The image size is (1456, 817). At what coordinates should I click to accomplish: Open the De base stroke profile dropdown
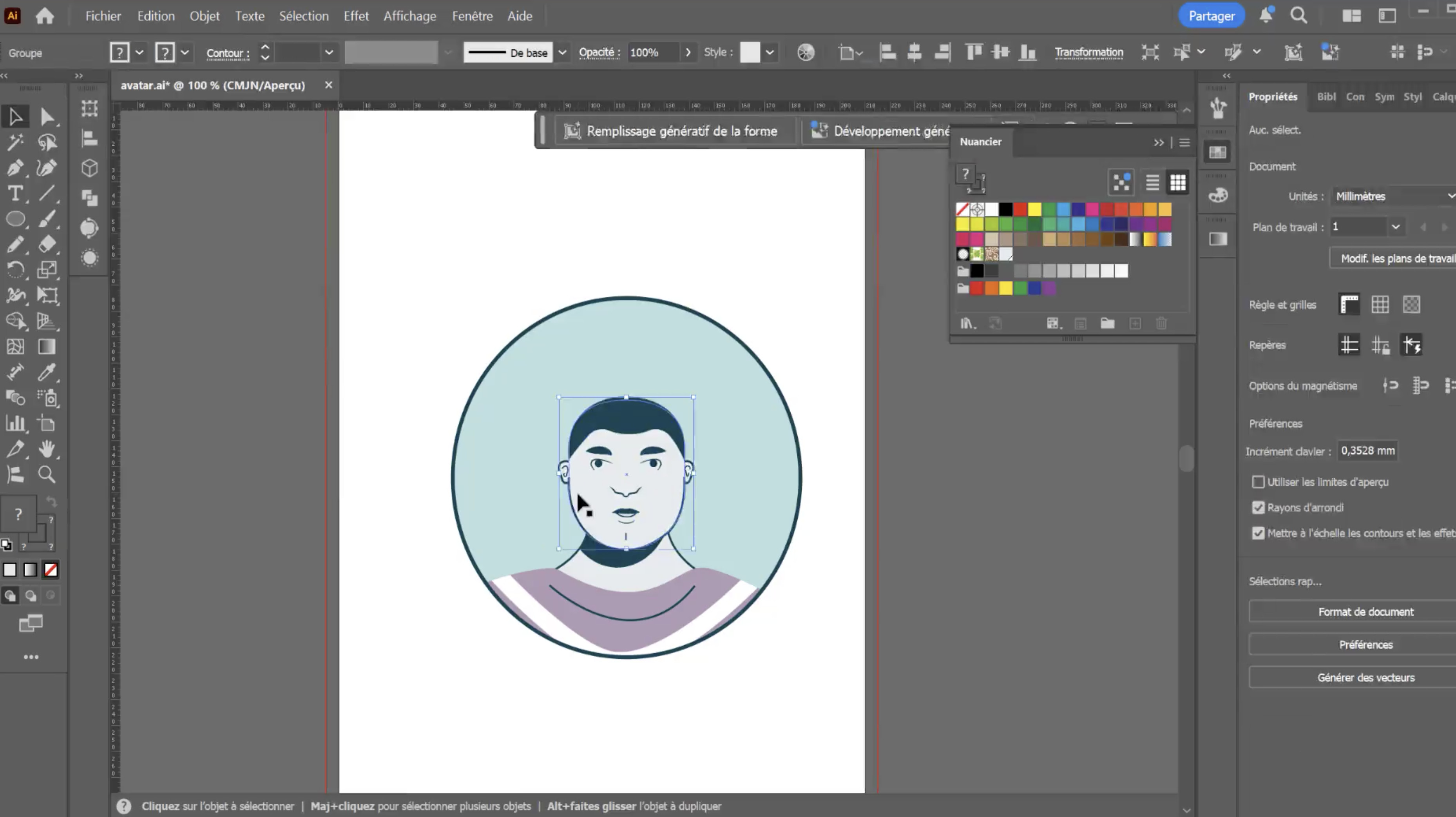pyautogui.click(x=562, y=53)
